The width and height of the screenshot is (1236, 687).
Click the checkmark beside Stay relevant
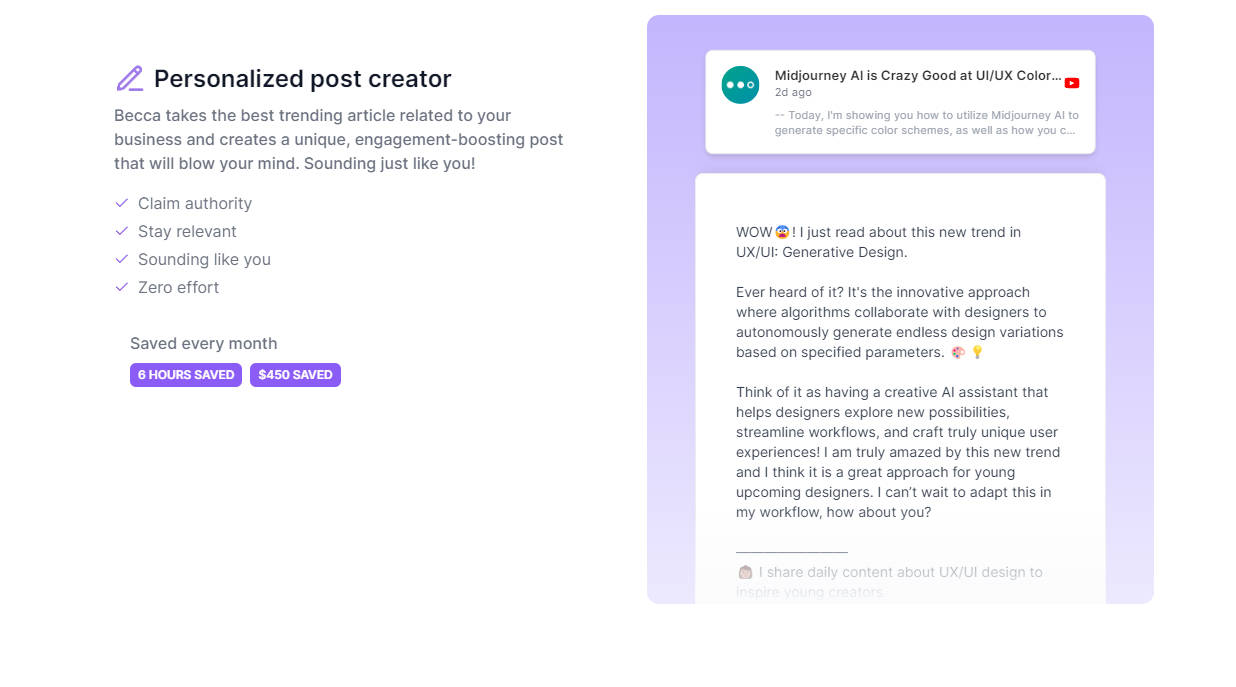122,231
